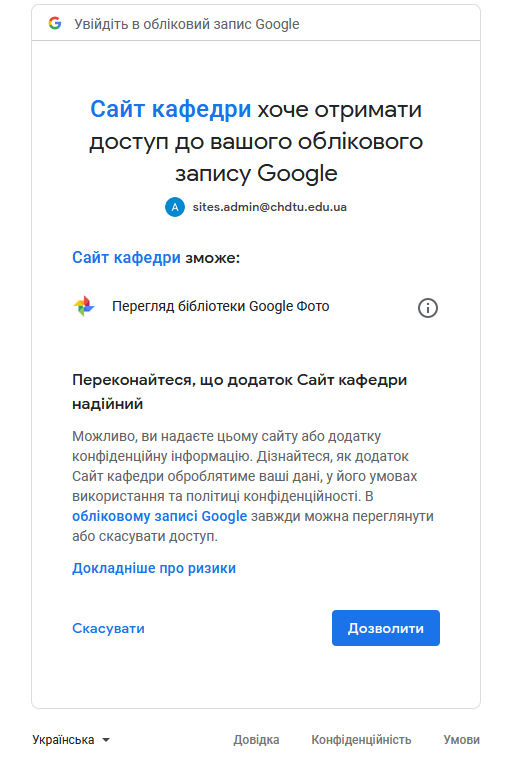Open the Довідка footer link
505x775 pixels.
coord(256,739)
